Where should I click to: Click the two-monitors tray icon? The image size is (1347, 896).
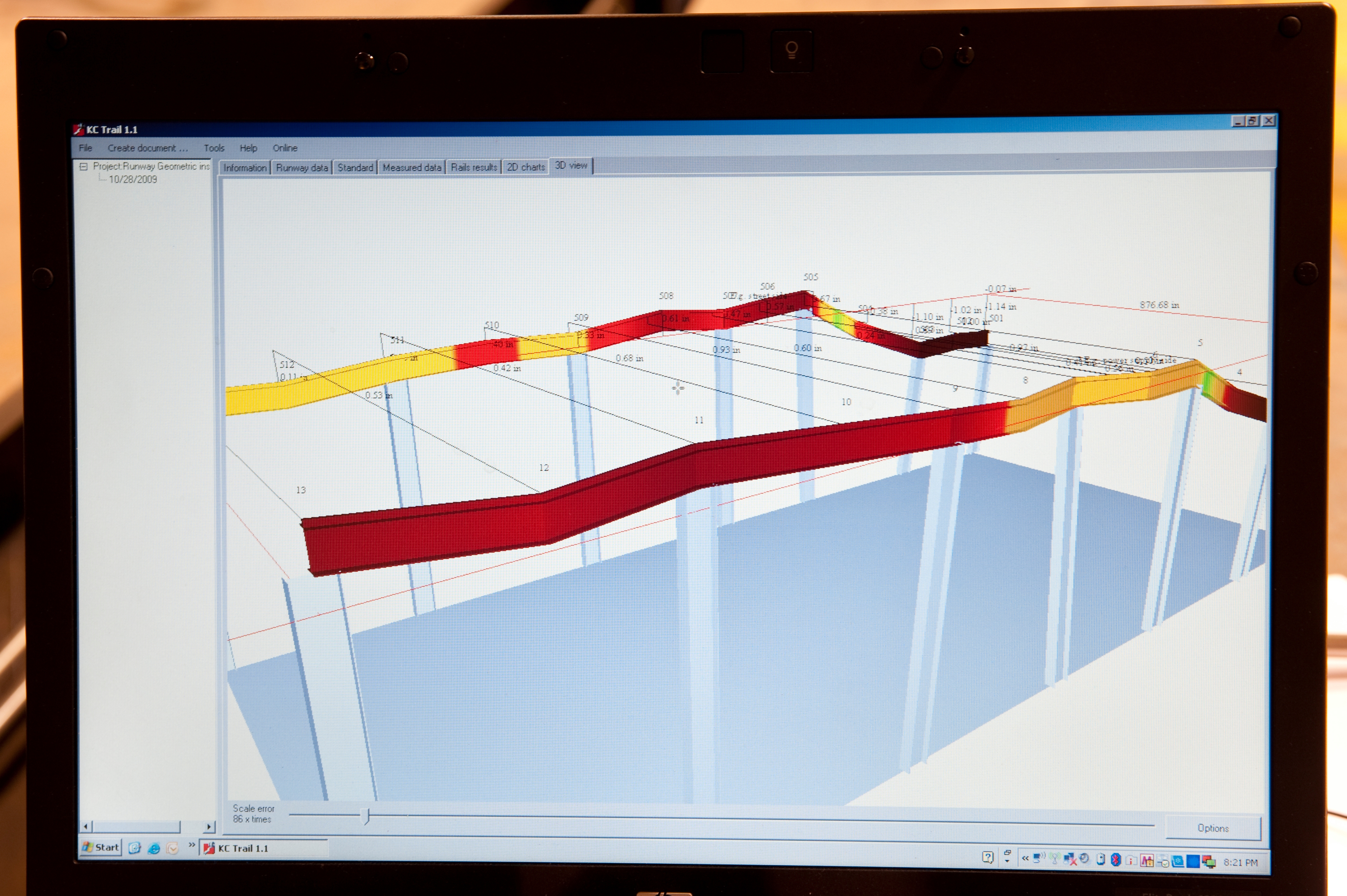coord(1209,861)
